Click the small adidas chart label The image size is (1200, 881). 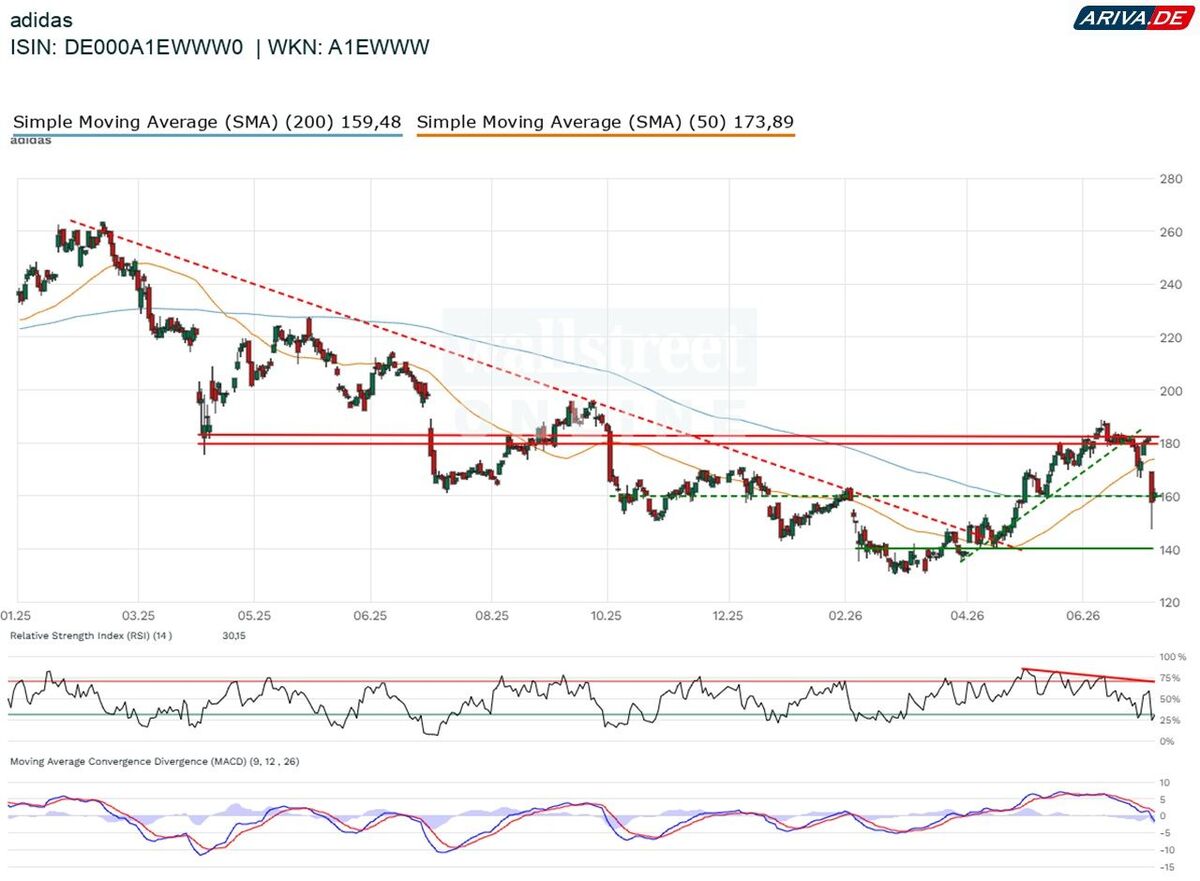point(30,140)
